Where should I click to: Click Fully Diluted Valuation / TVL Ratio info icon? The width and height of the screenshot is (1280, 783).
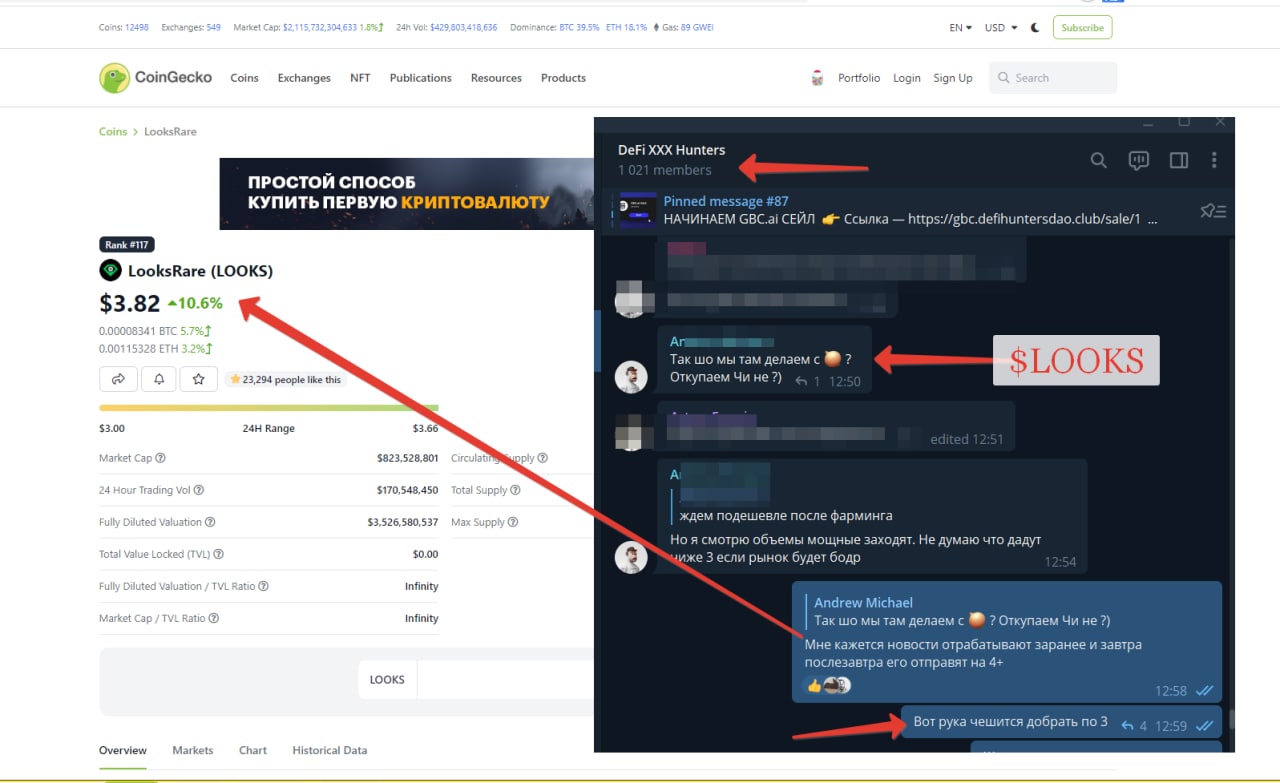(263, 586)
